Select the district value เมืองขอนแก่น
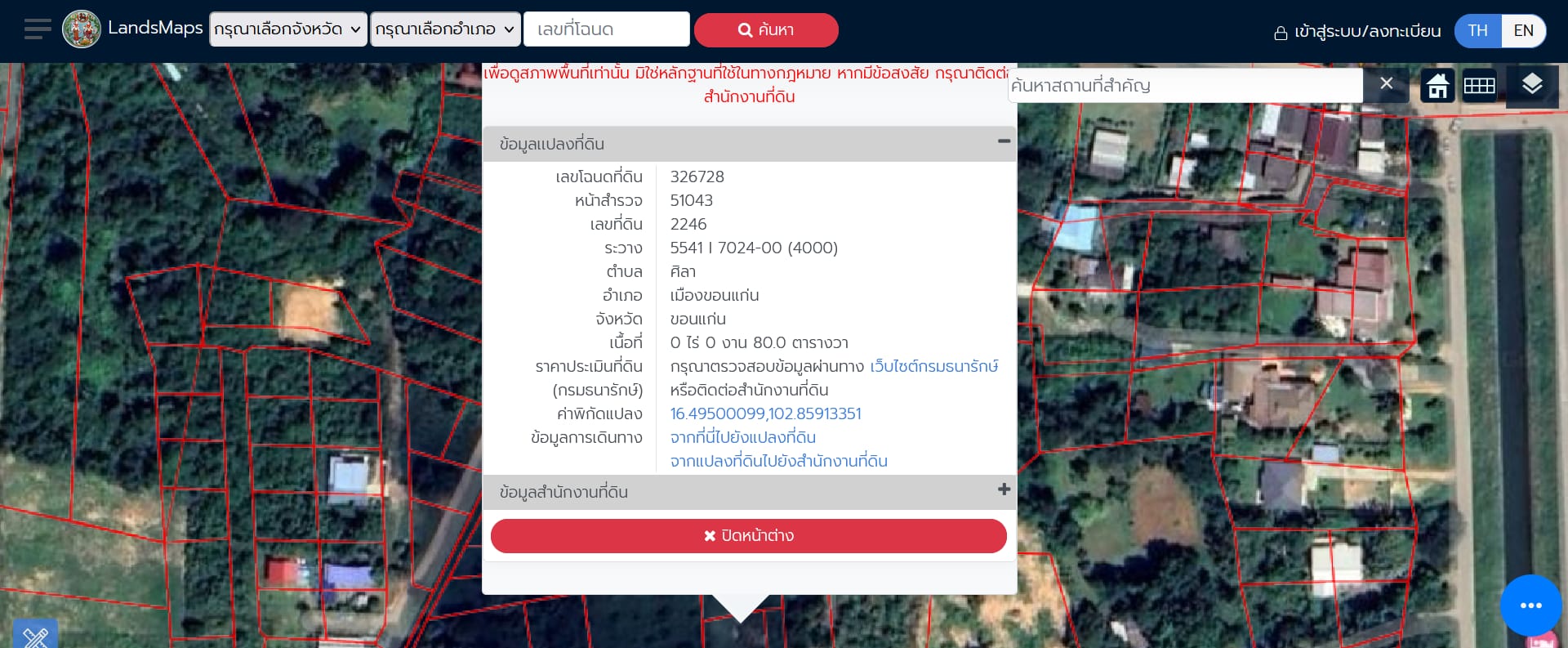 tap(715, 295)
